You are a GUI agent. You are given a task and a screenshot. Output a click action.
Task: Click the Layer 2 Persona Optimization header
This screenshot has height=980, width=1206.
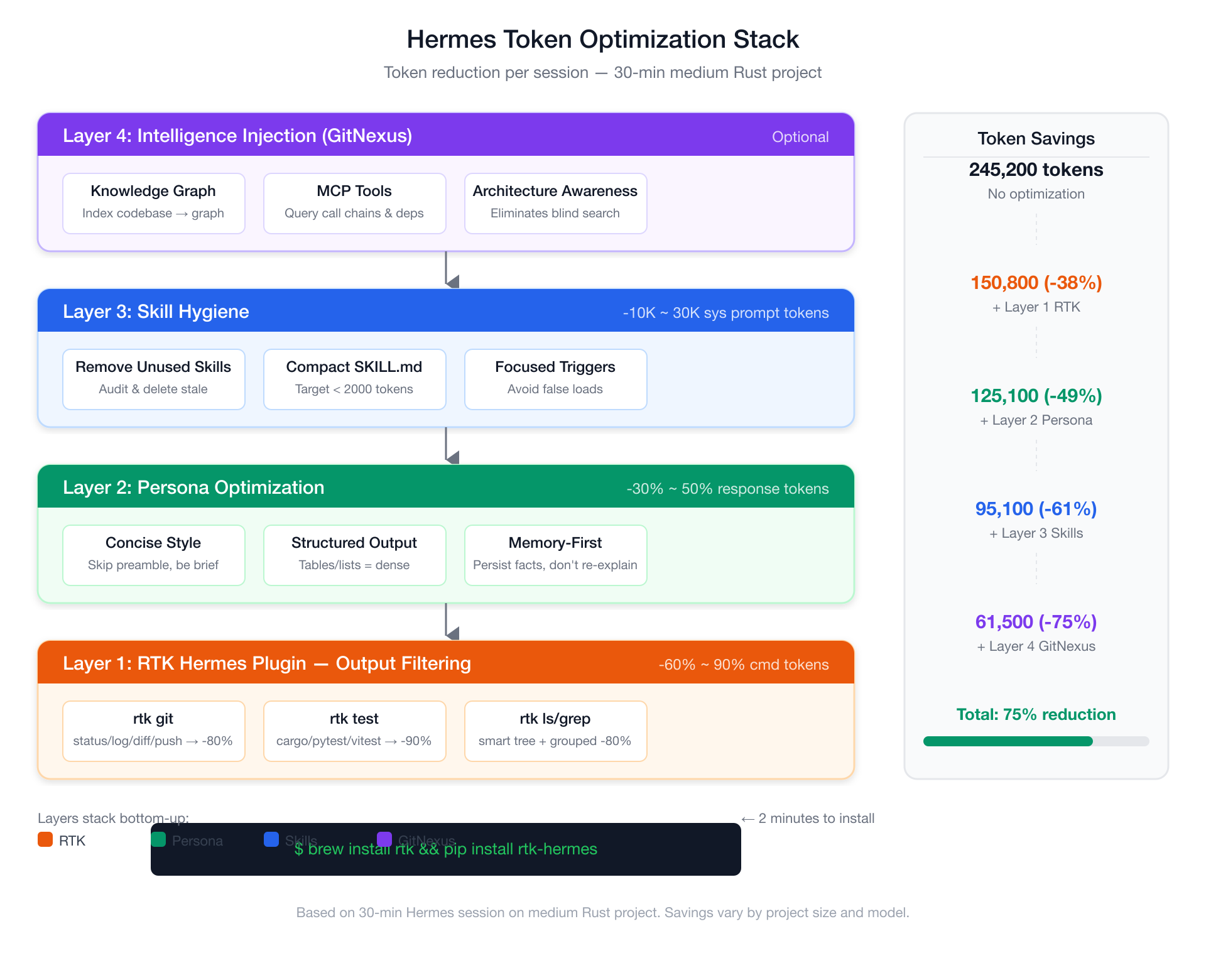(x=446, y=487)
